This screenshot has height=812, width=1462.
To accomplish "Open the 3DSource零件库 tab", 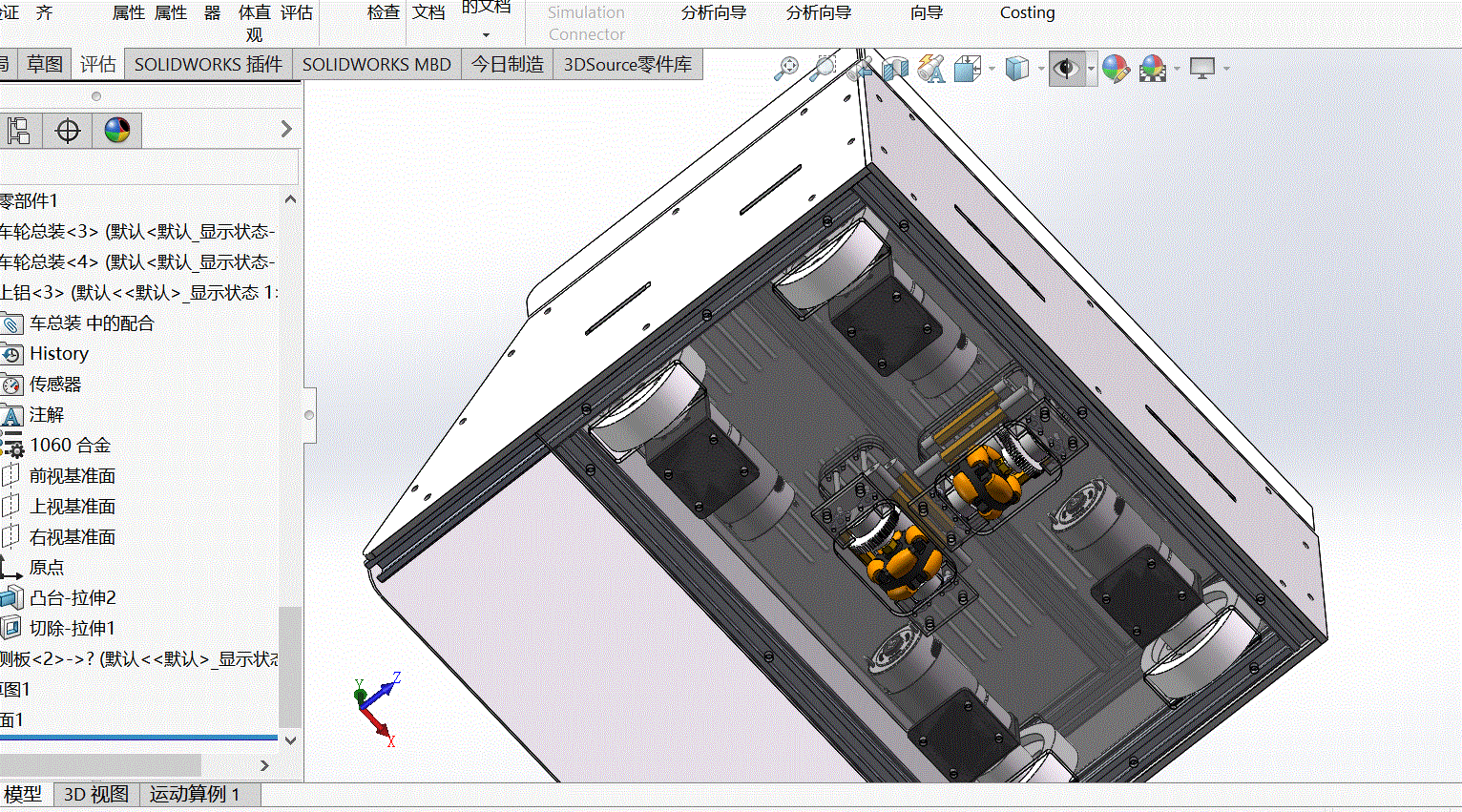I will pyautogui.click(x=628, y=64).
